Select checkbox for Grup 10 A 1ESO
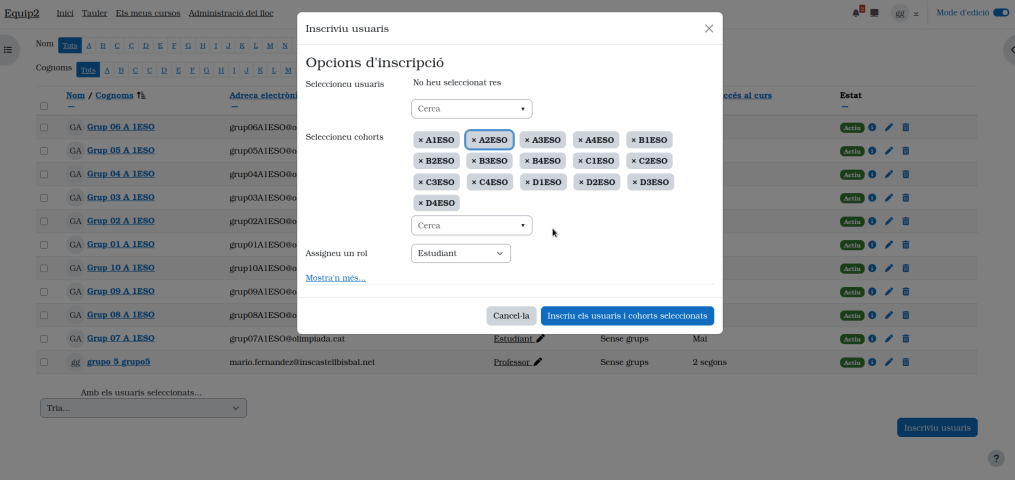The image size is (1015, 480). click(44, 268)
